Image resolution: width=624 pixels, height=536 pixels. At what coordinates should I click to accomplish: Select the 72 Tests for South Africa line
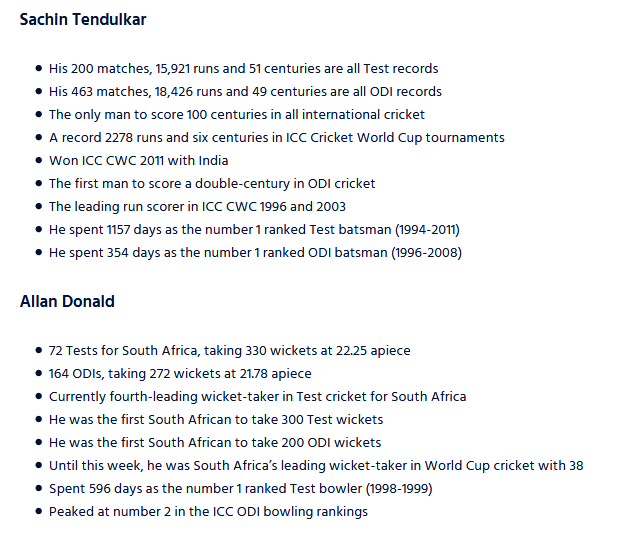(x=230, y=351)
